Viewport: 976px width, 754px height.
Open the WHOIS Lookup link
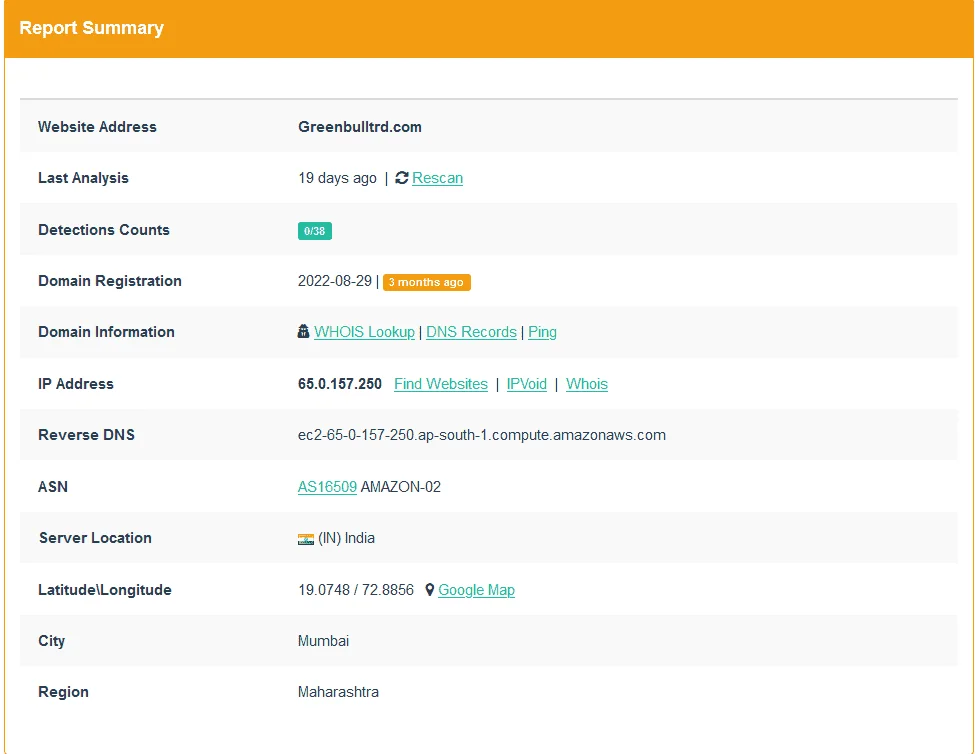364,332
